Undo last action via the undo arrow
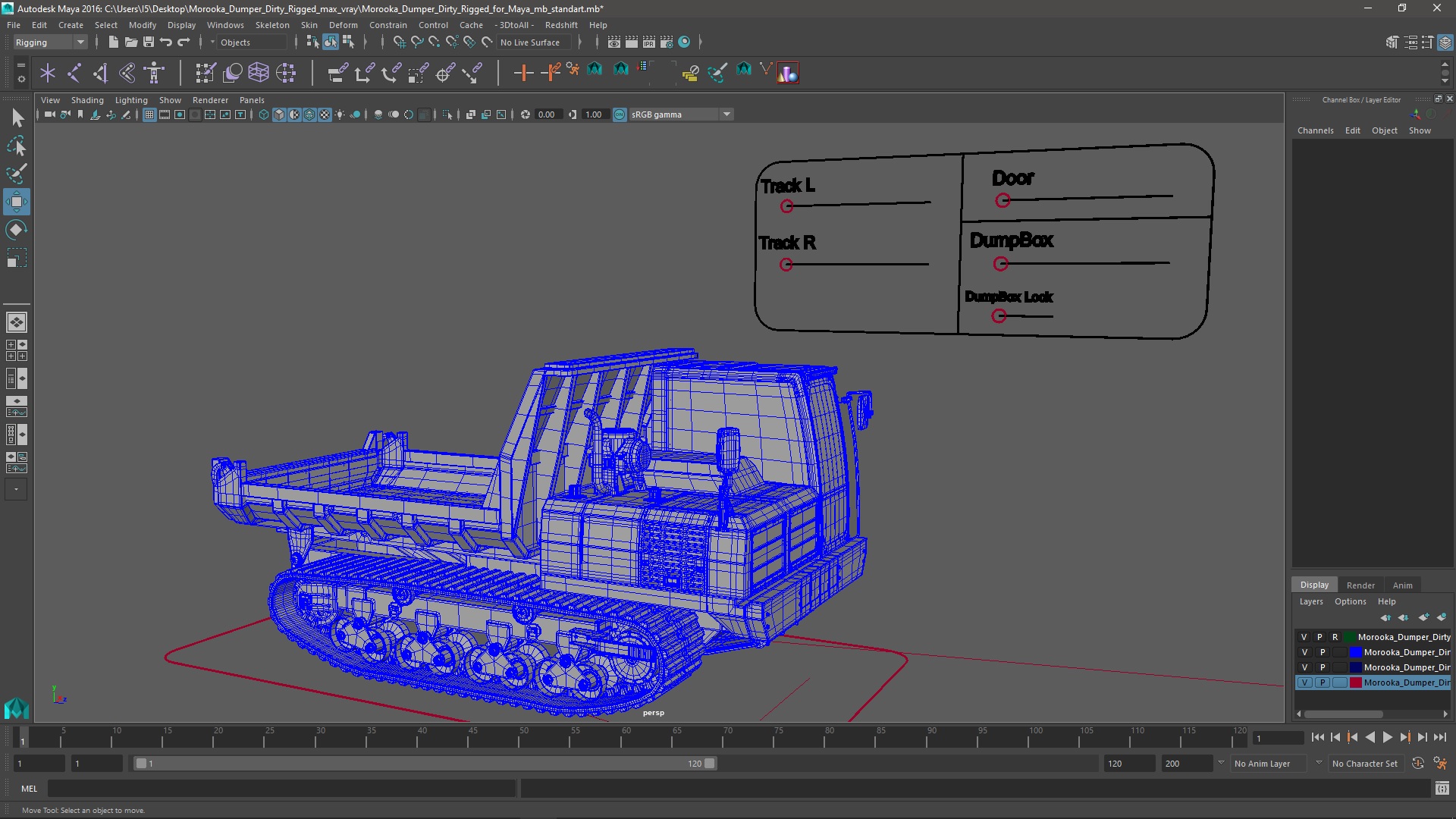The height and width of the screenshot is (819, 1456). pyautogui.click(x=166, y=42)
